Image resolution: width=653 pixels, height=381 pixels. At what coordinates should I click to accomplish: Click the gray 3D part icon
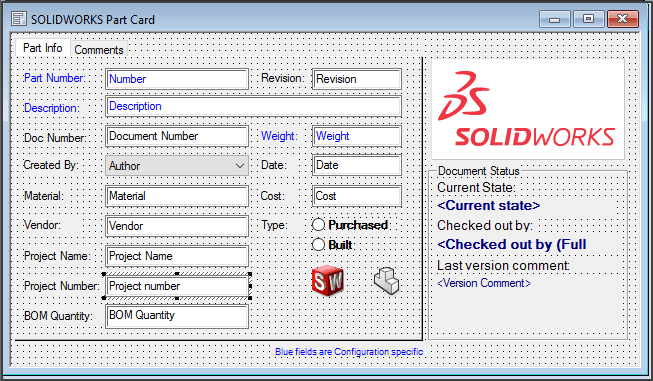tap(386, 281)
